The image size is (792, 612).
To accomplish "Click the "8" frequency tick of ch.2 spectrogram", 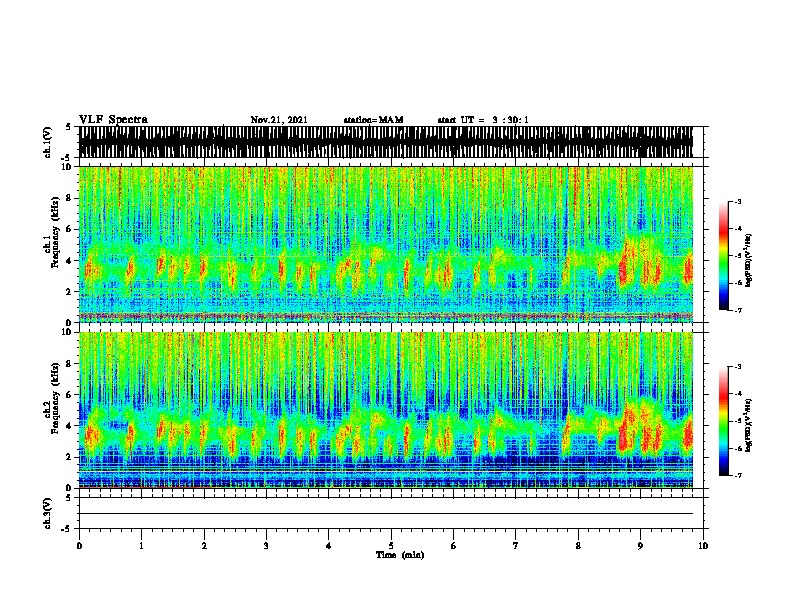I will click(70, 364).
